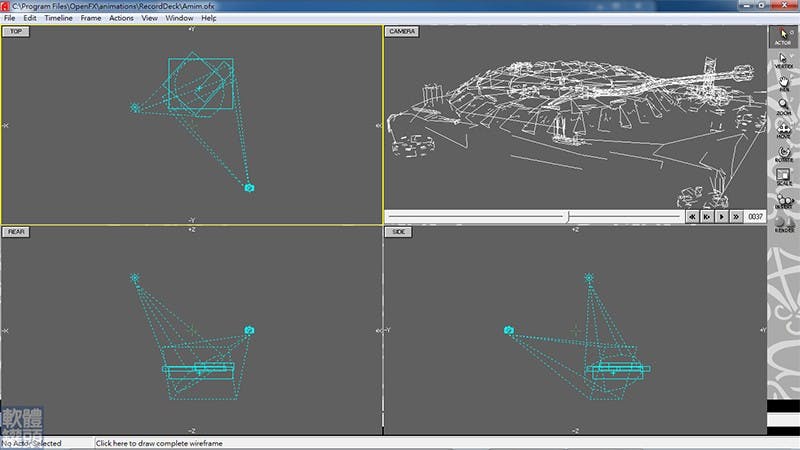Play the animation preview
This screenshot has width=800, height=450.
(x=721, y=217)
